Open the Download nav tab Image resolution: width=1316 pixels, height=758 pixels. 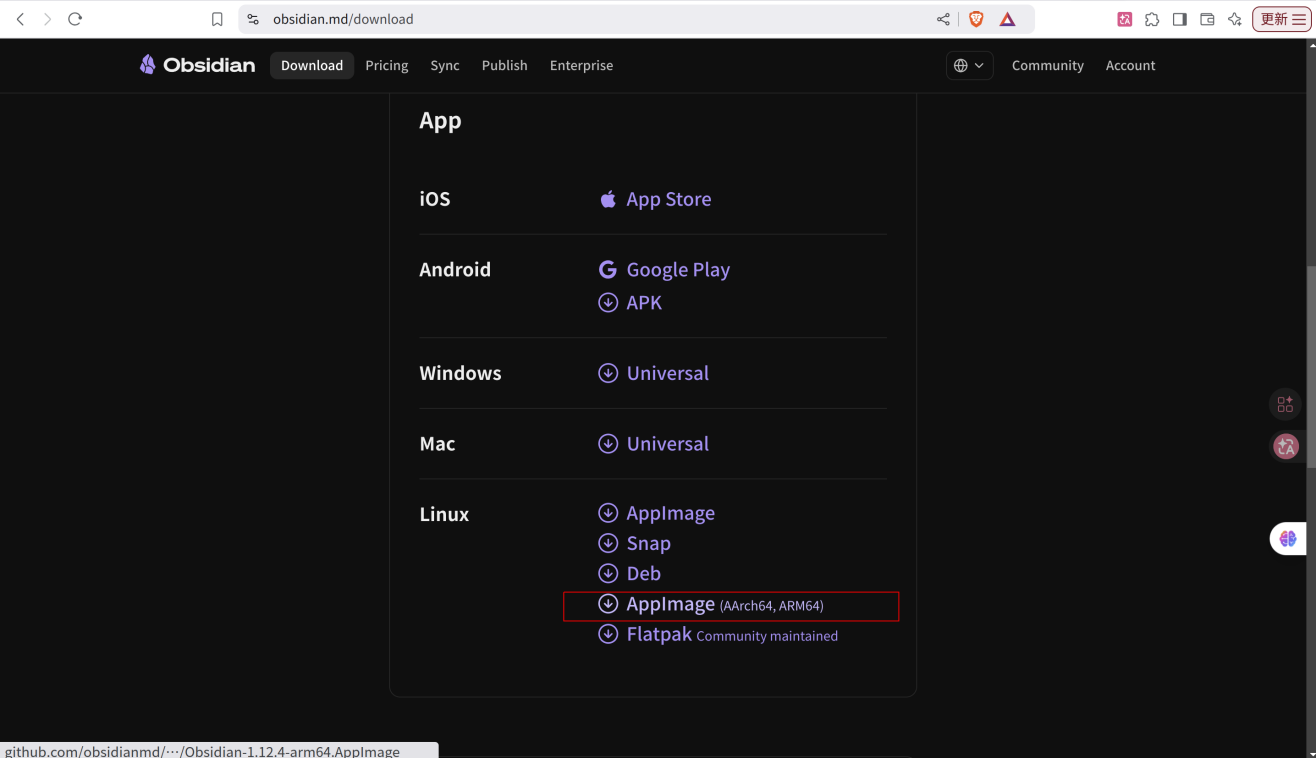click(x=312, y=65)
